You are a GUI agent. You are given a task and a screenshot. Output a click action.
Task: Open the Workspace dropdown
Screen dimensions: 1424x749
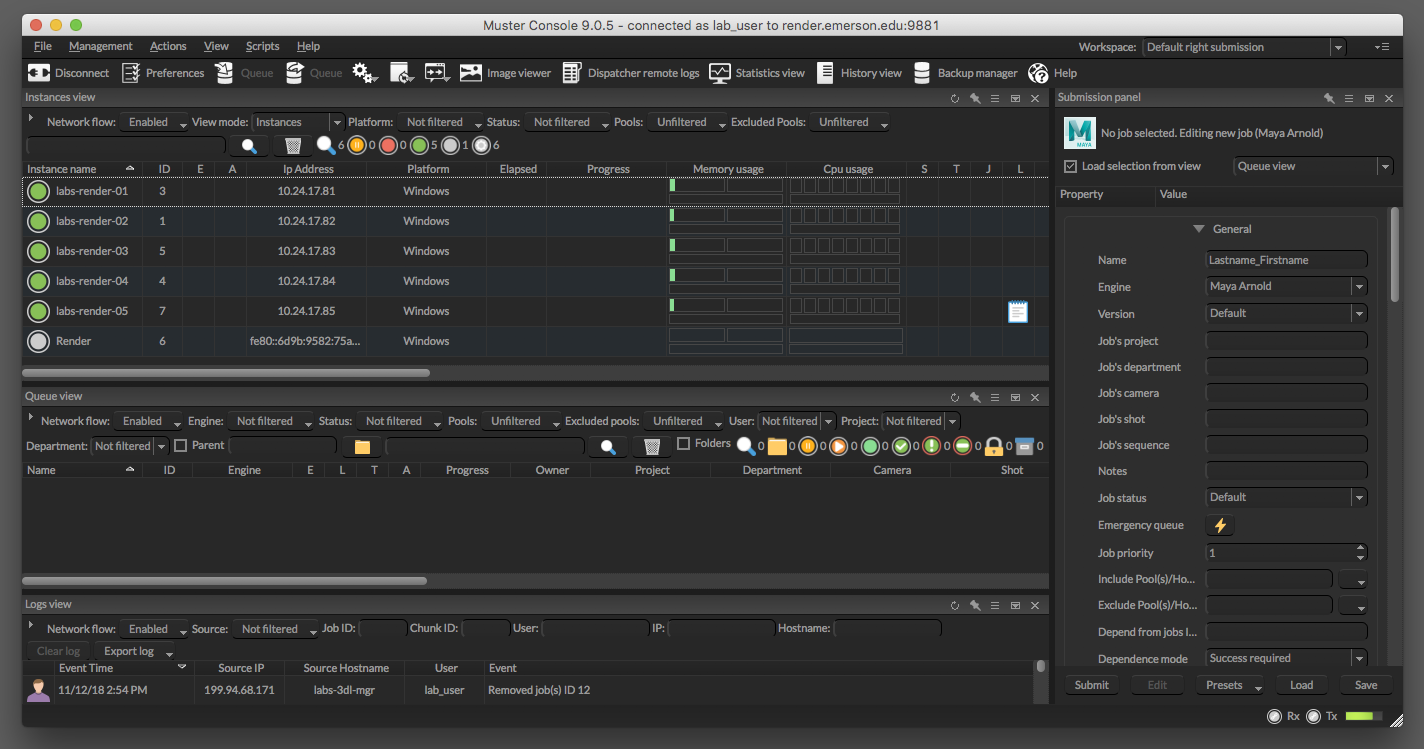pyautogui.click(x=1244, y=47)
